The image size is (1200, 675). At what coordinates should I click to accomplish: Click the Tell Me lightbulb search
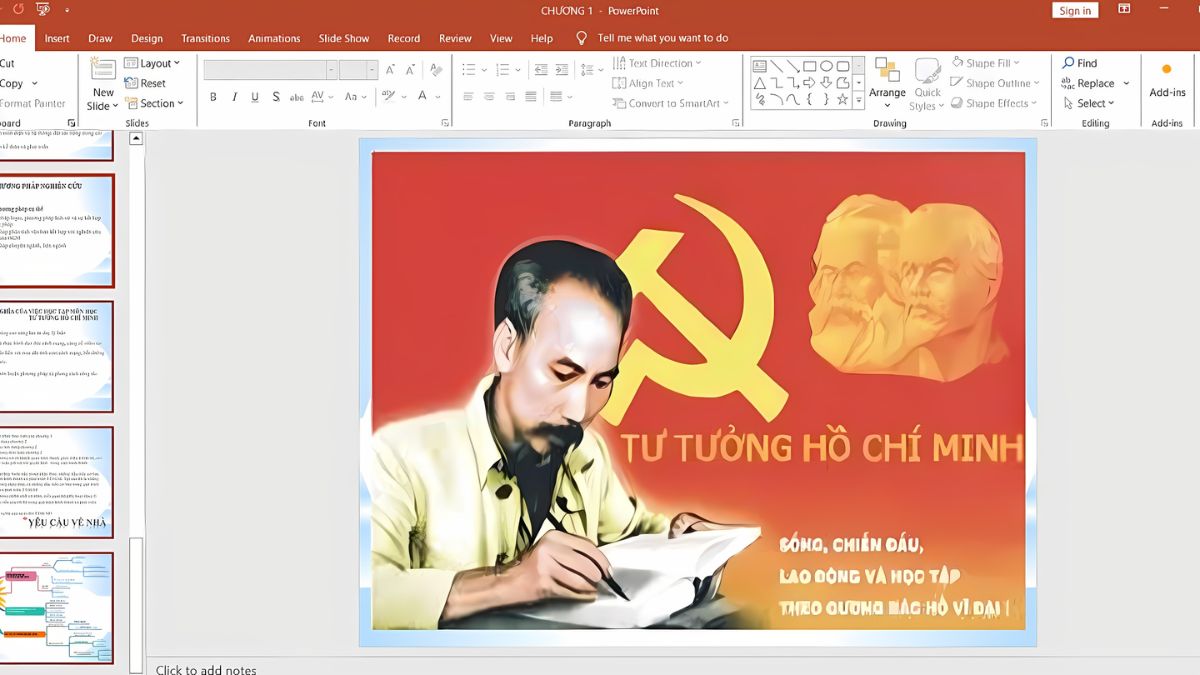[x=581, y=38]
